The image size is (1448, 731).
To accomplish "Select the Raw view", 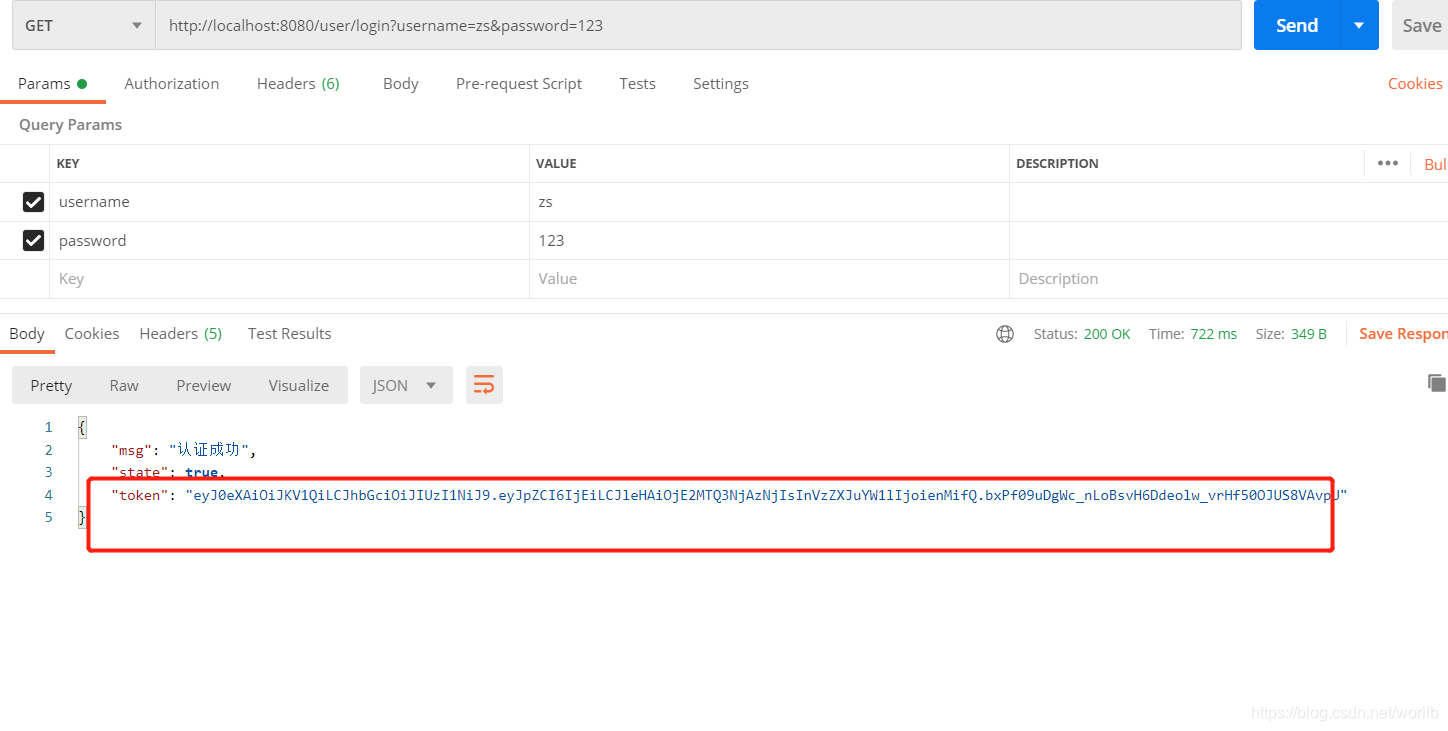I will point(124,385).
